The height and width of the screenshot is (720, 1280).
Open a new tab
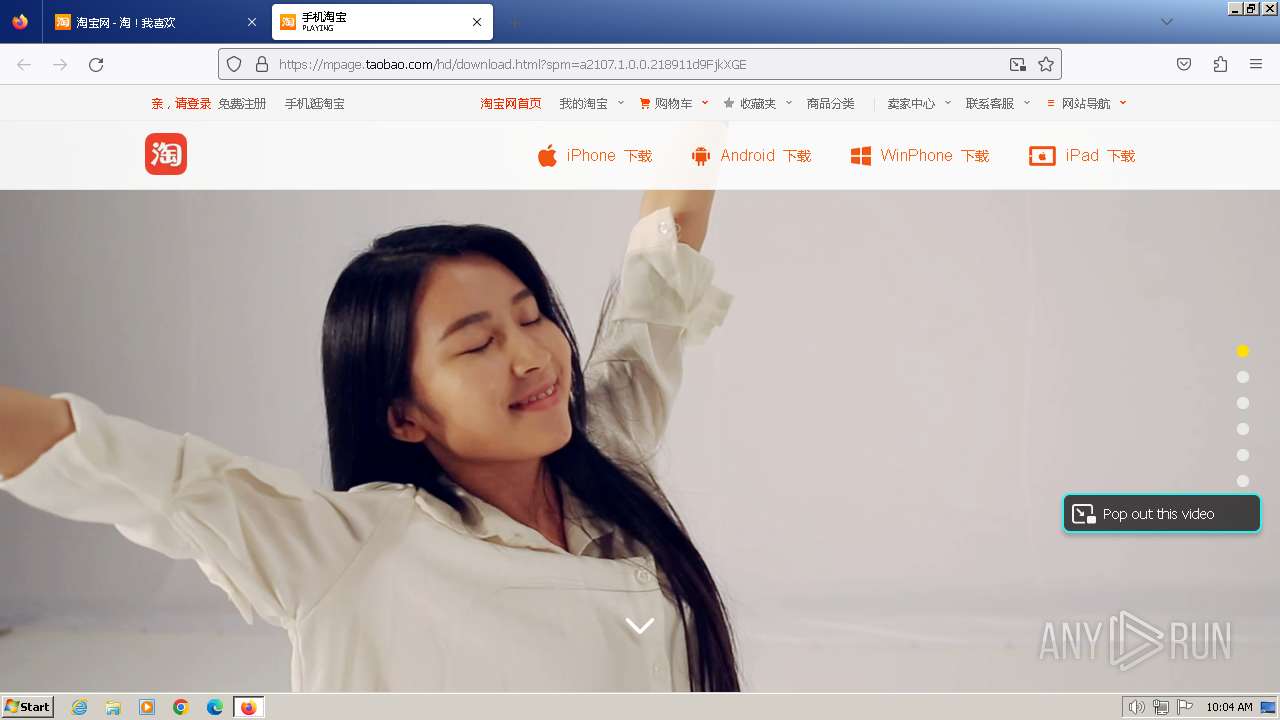(x=514, y=22)
